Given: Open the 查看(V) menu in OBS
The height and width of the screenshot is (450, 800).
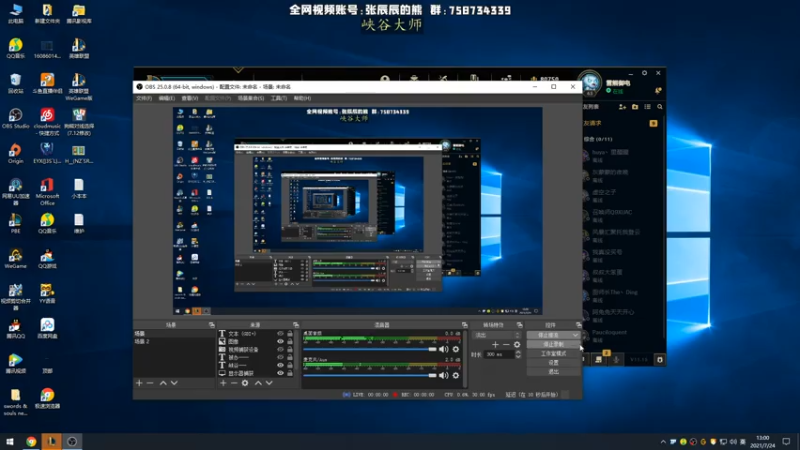Looking at the screenshot, I should (189, 98).
